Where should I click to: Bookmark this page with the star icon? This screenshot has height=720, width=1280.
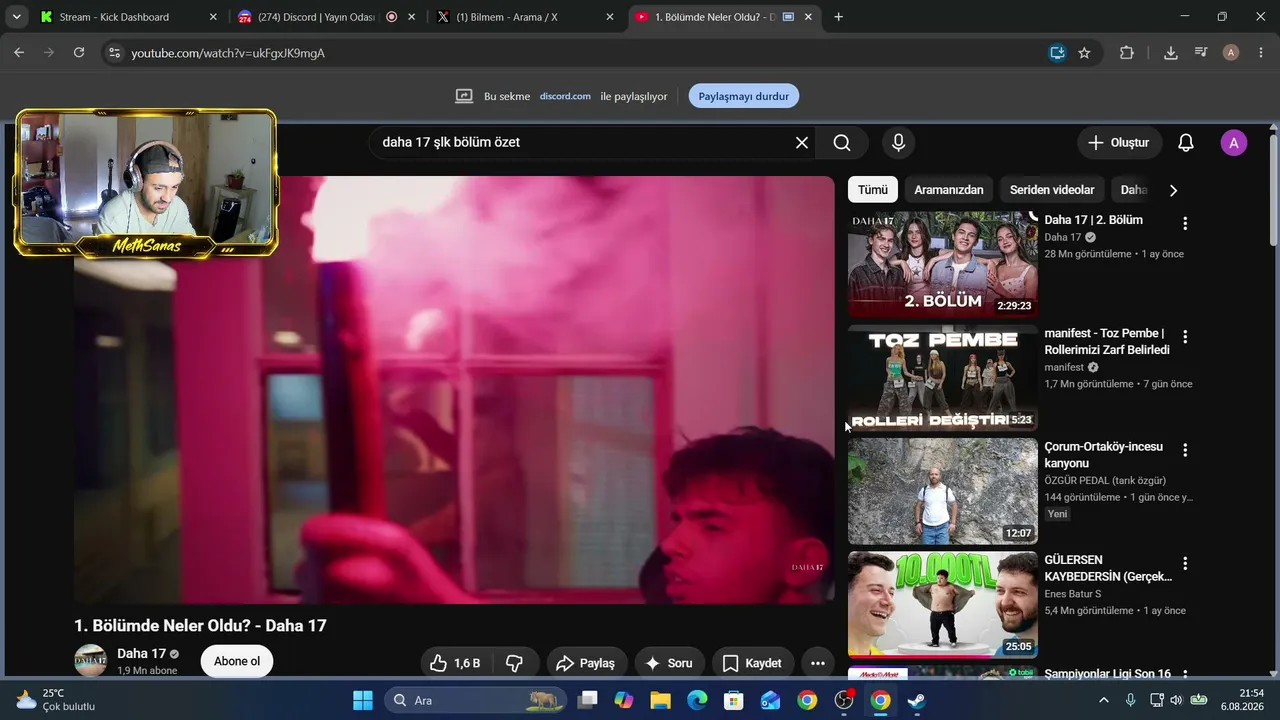[1084, 53]
